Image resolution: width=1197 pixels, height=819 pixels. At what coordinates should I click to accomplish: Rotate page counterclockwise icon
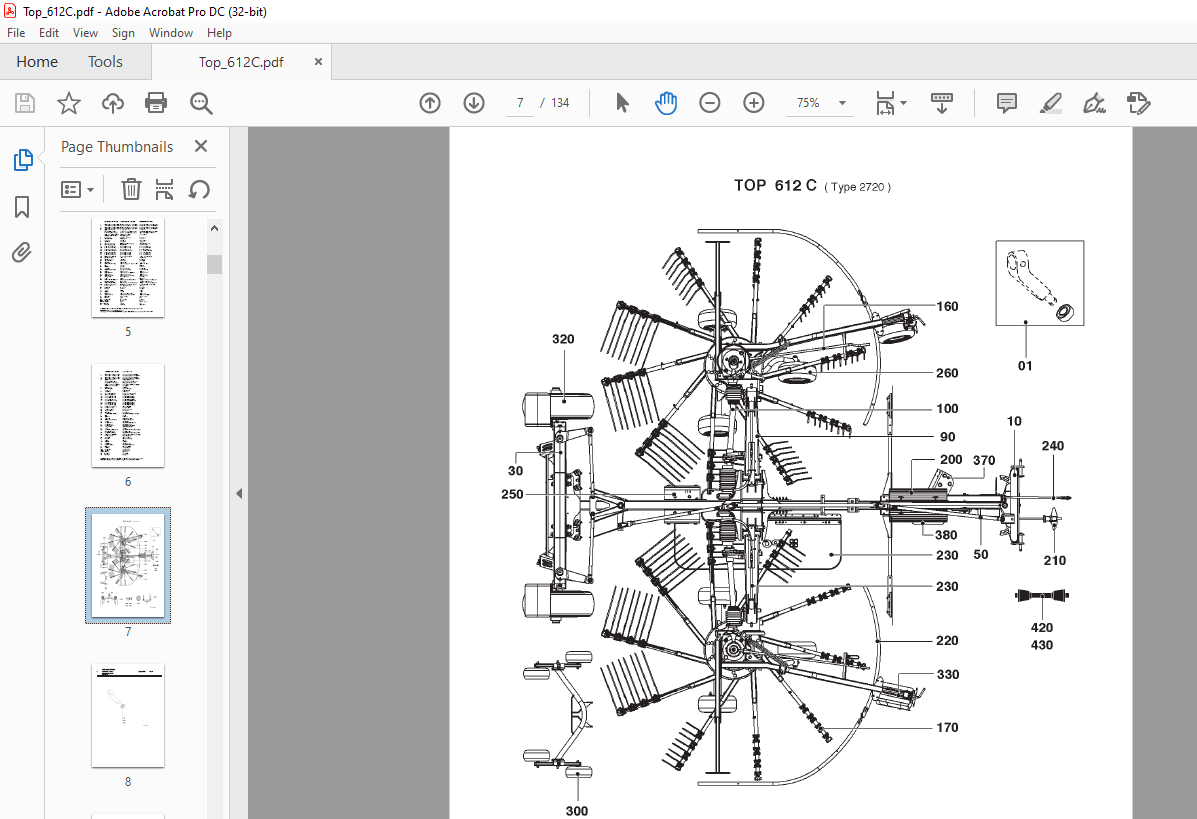click(199, 189)
